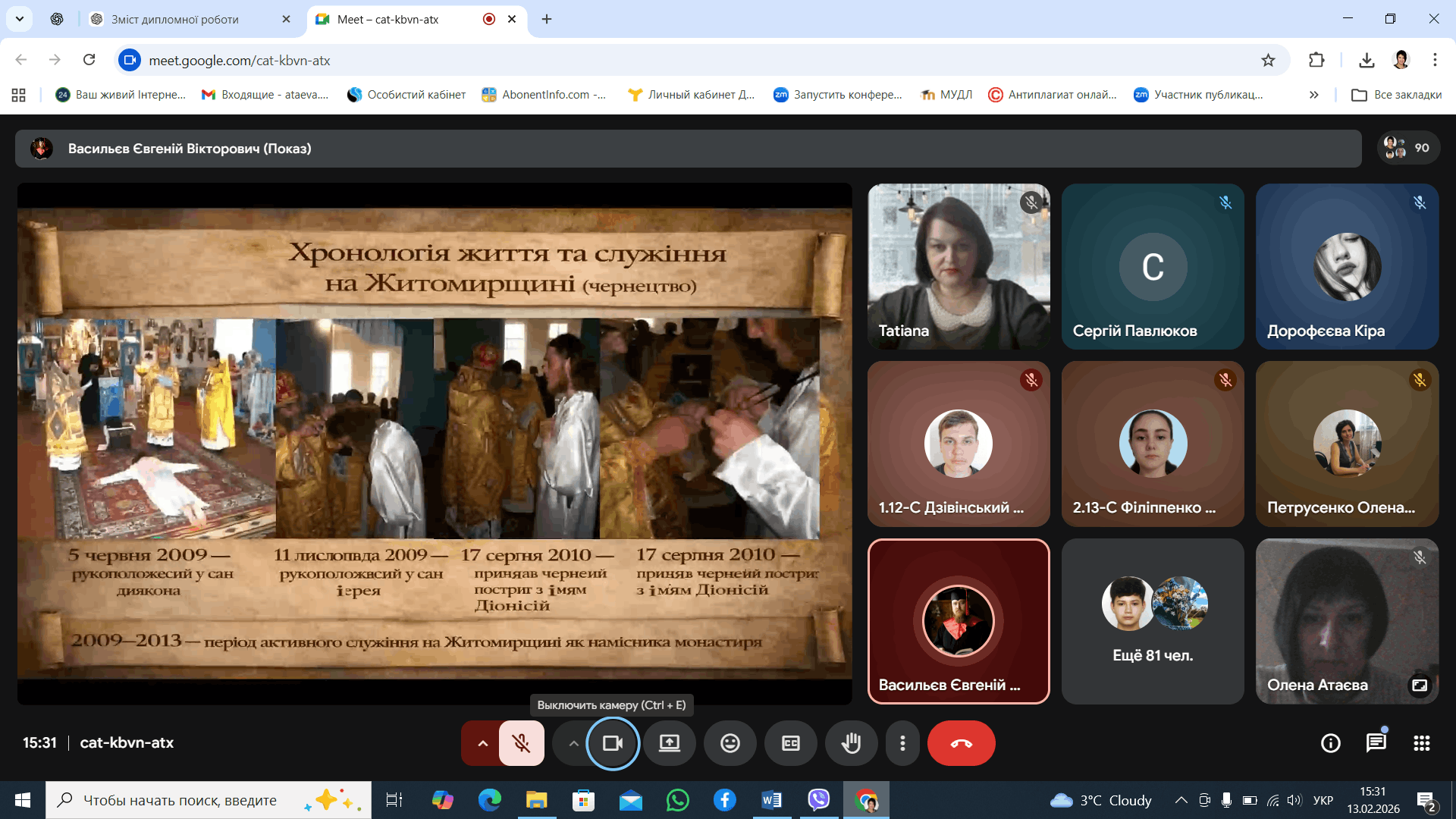The width and height of the screenshot is (1456, 819).
Task: Switch to Зміст дипломної роботи tab
Action: point(175,19)
